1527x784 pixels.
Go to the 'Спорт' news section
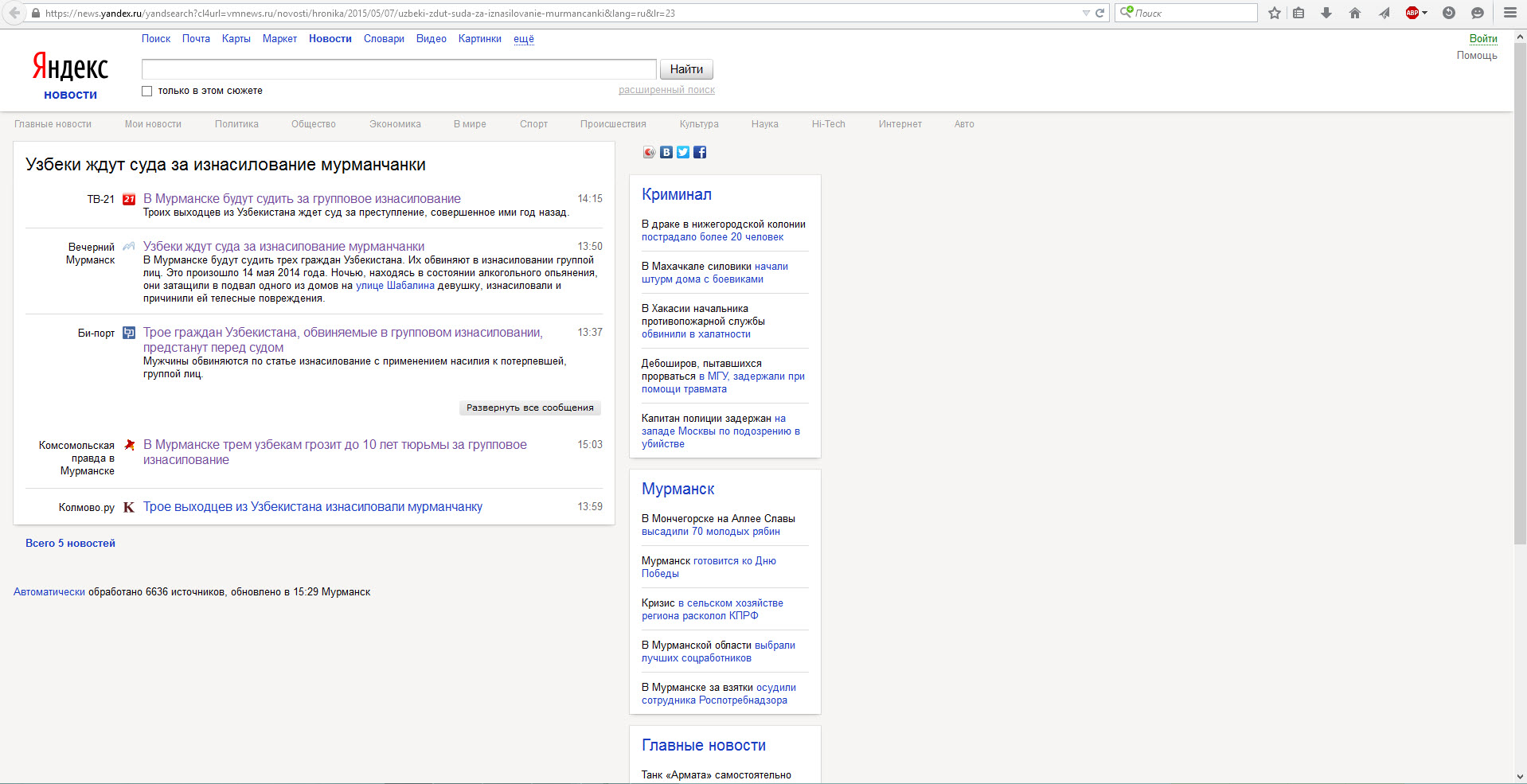533,124
